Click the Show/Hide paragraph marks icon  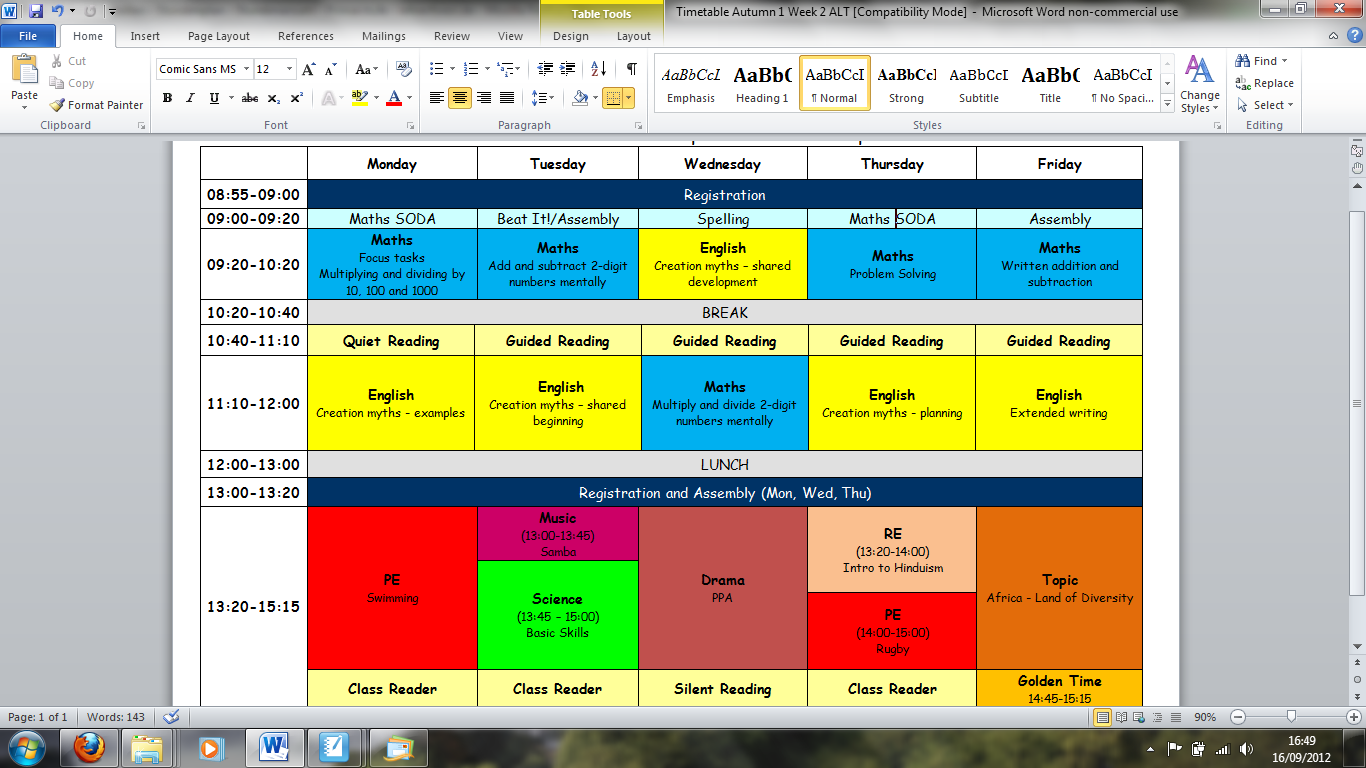(x=631, y=69)
